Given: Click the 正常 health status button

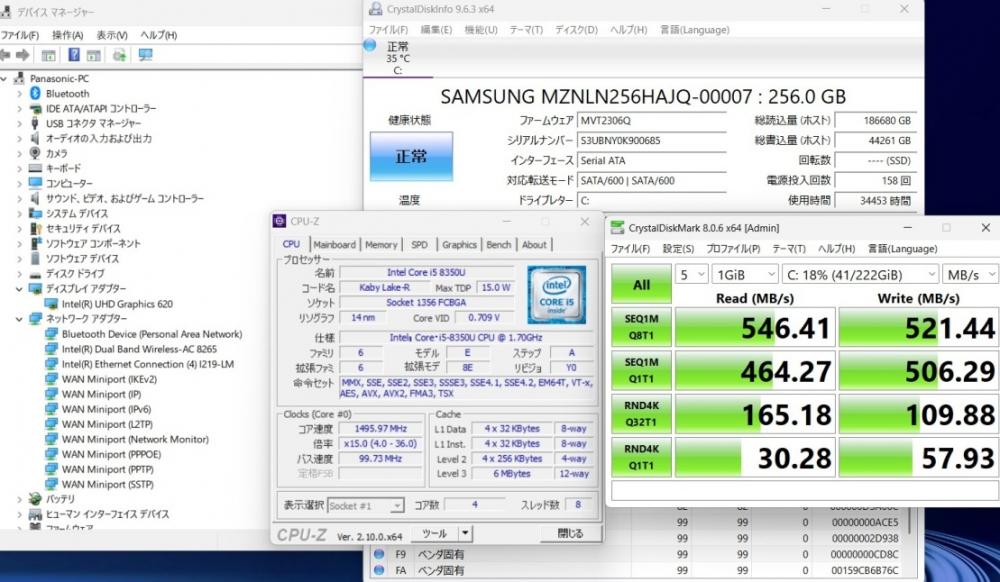Looking at the screenshot, I should tap(411, 156).
